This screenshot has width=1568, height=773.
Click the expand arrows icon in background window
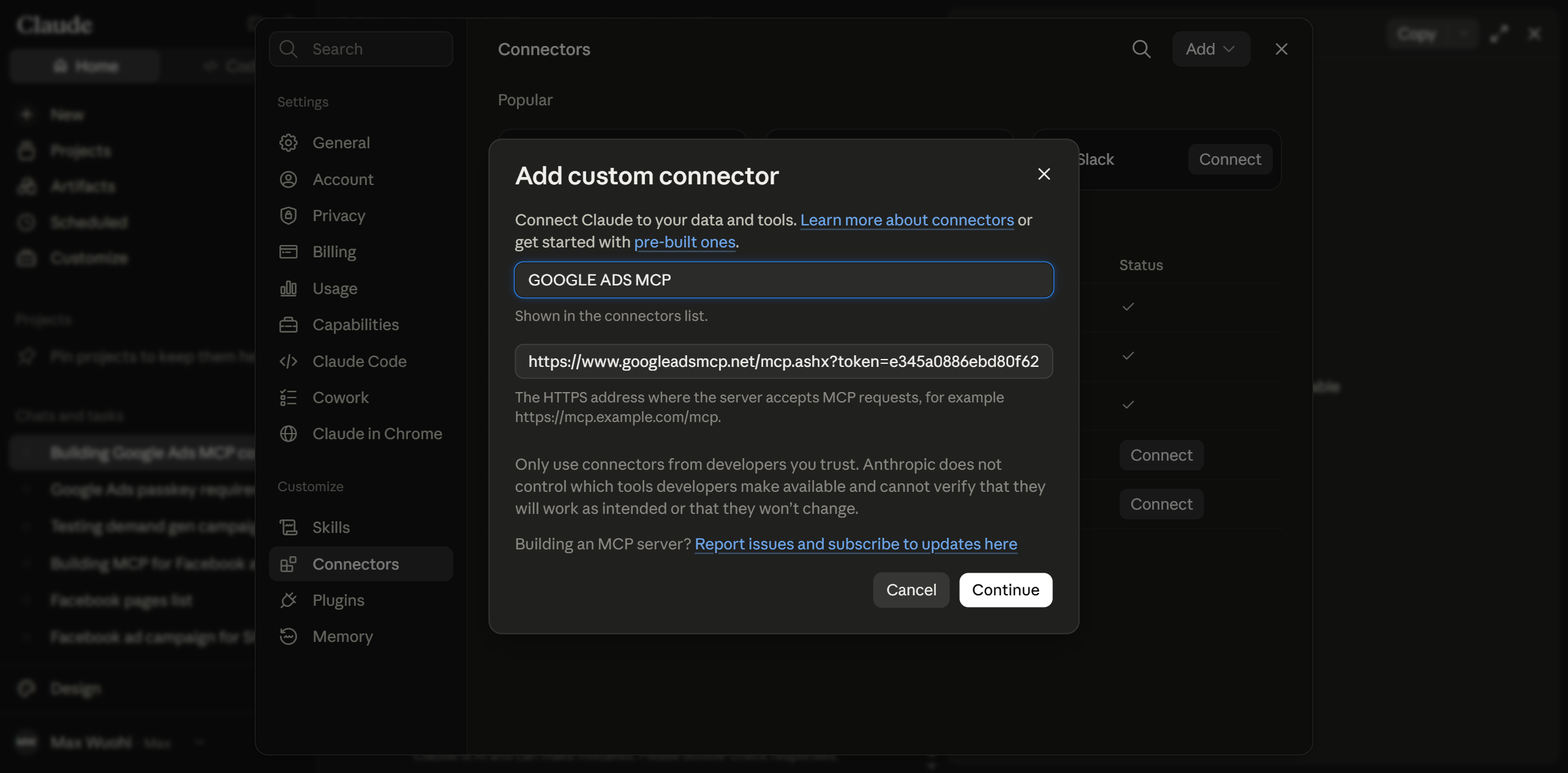(1499, 34)
